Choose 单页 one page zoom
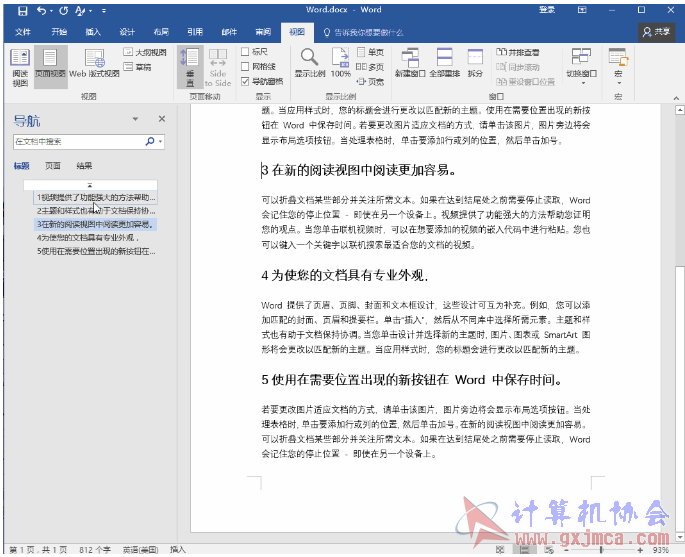685x557 pixels. click(x=370, y=52)
